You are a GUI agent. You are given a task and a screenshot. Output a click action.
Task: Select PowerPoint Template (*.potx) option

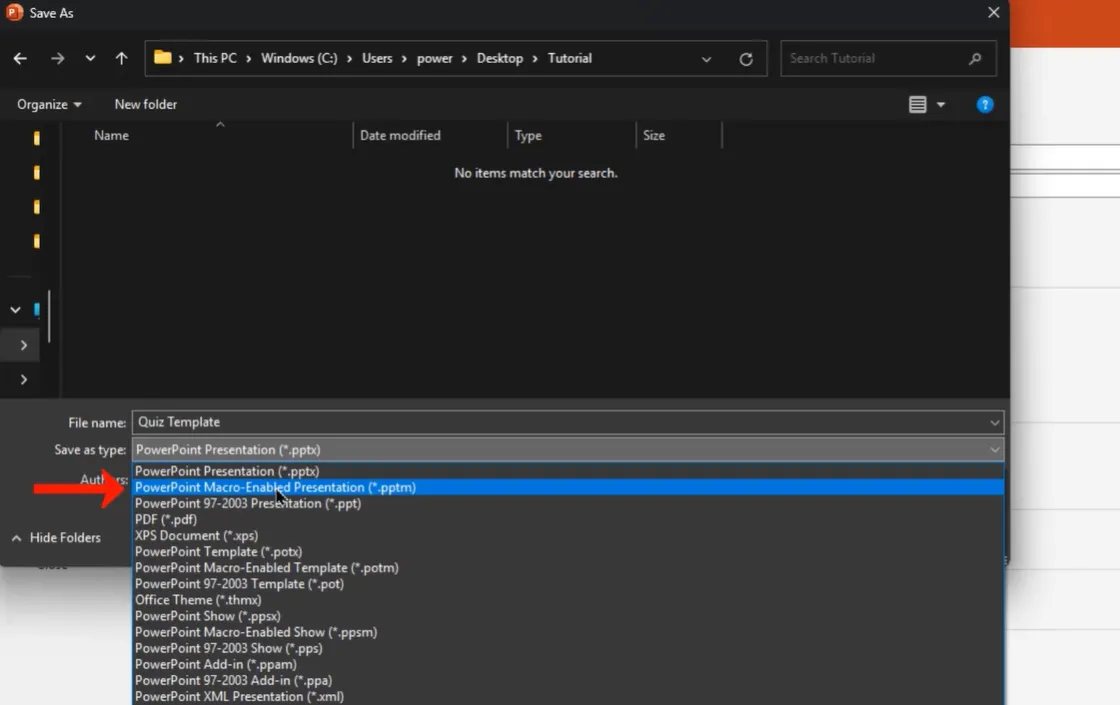tap(218, 552)
